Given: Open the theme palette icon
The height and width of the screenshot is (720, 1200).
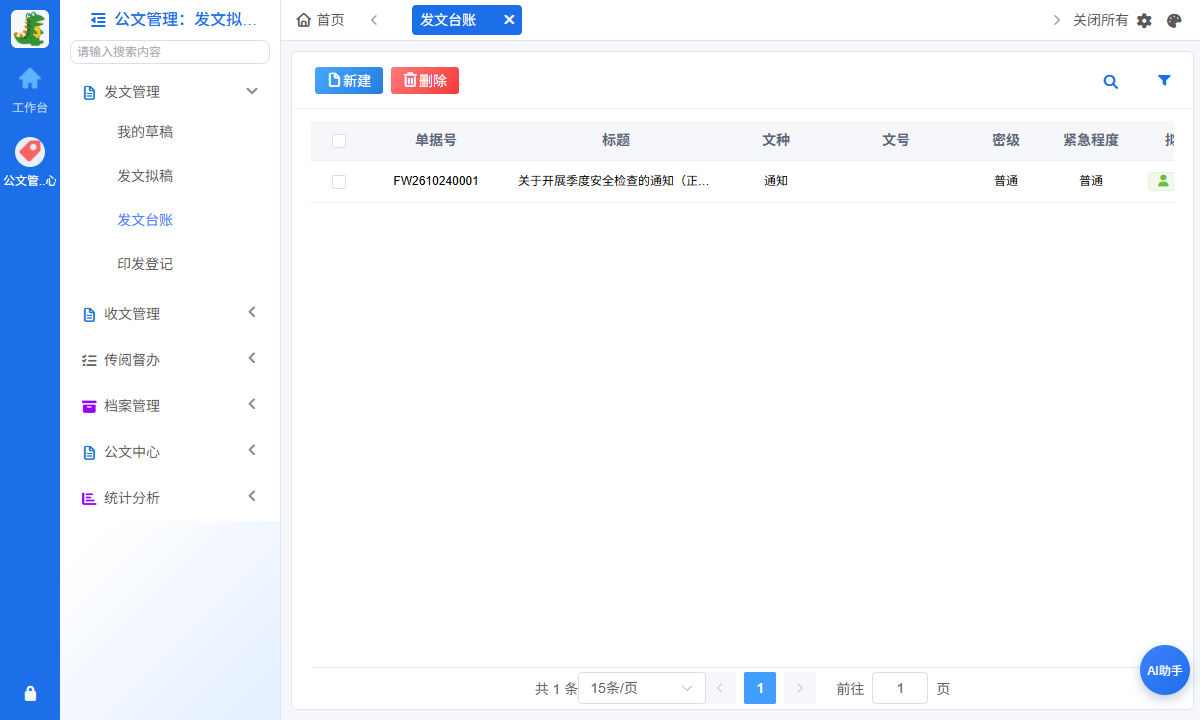Looking at the screenshot, I should (1174, 20).
